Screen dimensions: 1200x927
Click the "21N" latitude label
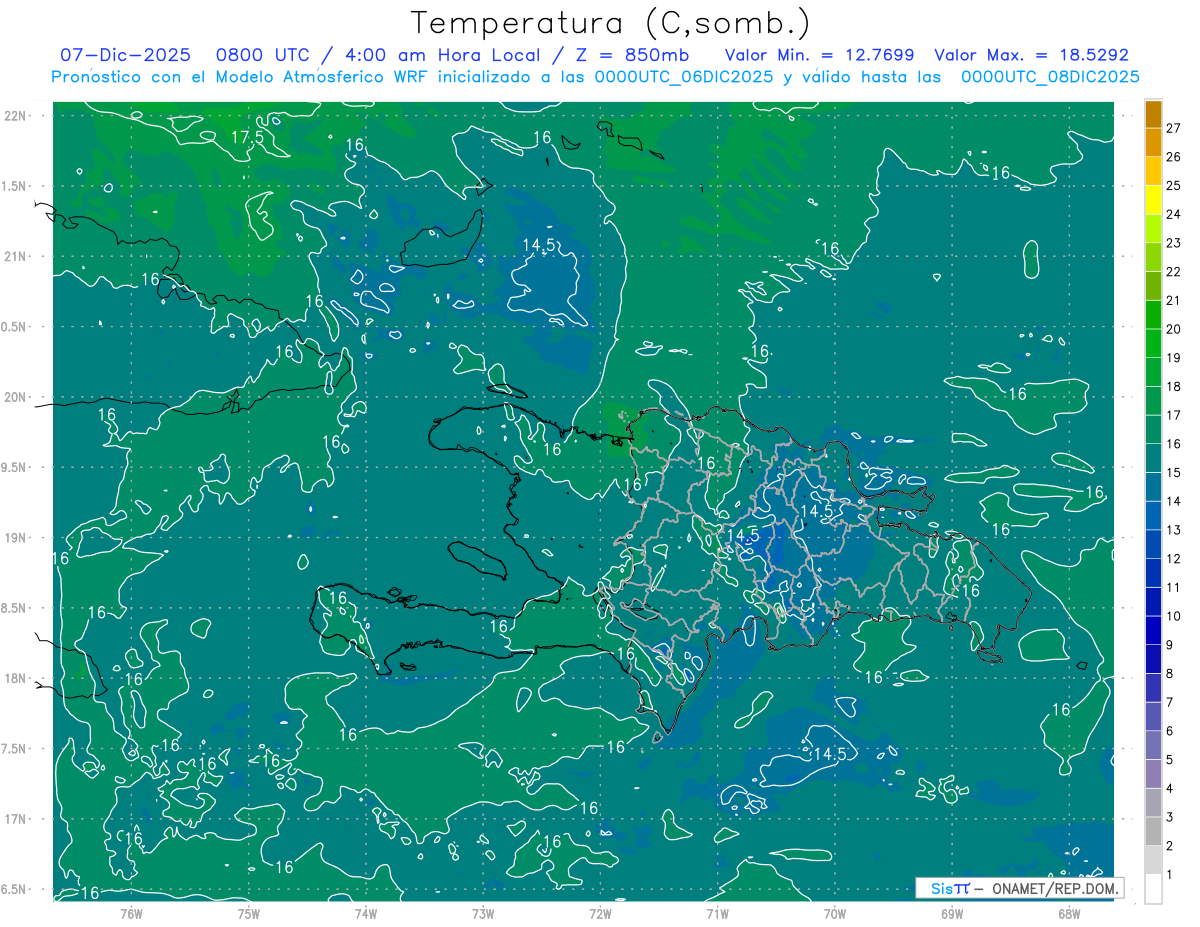[x=15, y=256]
